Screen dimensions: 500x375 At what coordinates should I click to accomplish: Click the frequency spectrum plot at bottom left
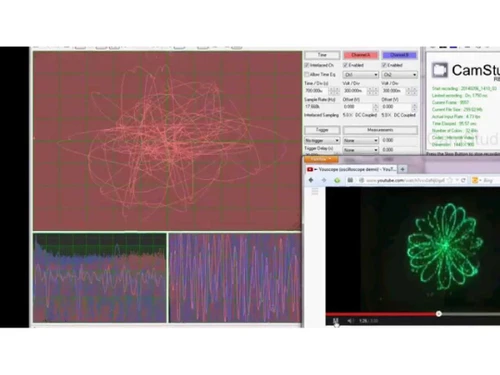pos(100,278)
